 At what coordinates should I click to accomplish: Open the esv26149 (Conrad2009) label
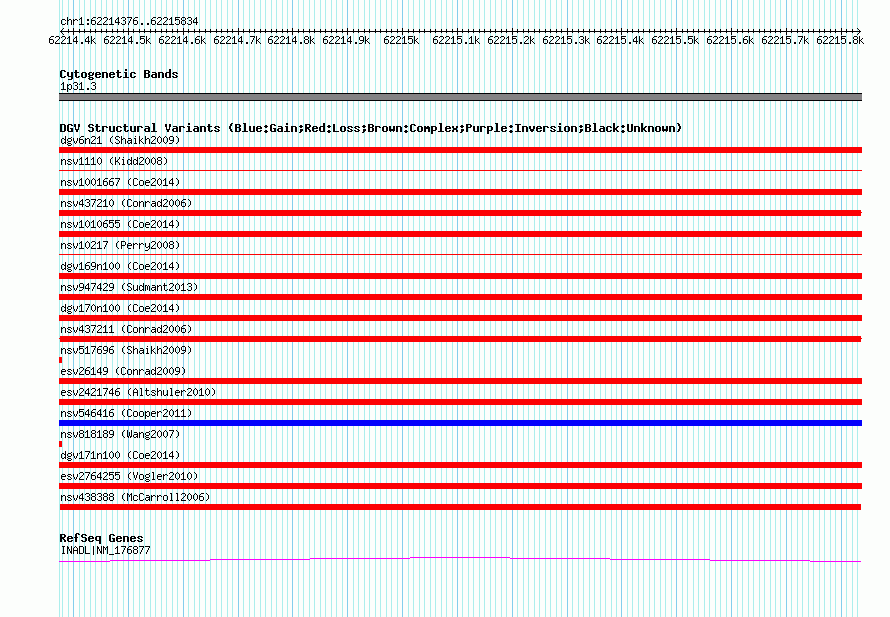pos(123,371)
